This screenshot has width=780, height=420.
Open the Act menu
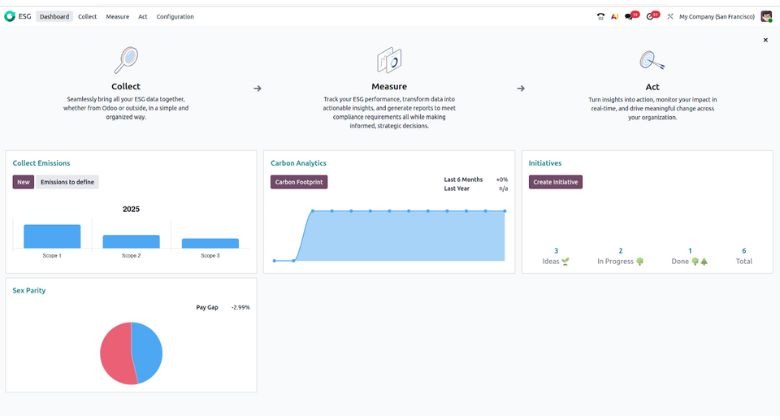point(143,17)
